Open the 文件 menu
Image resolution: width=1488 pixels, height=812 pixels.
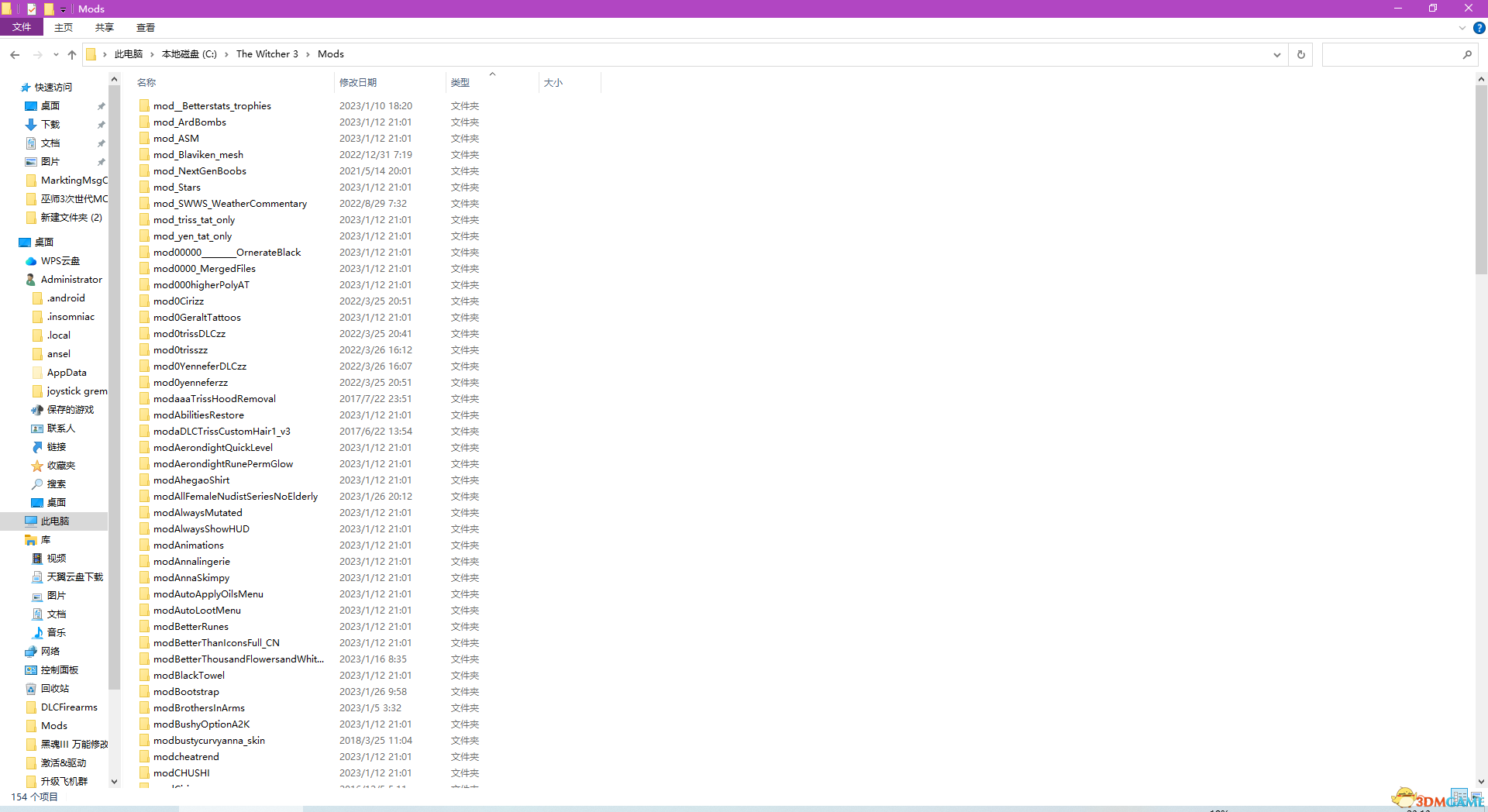click(x=22, y=27)
